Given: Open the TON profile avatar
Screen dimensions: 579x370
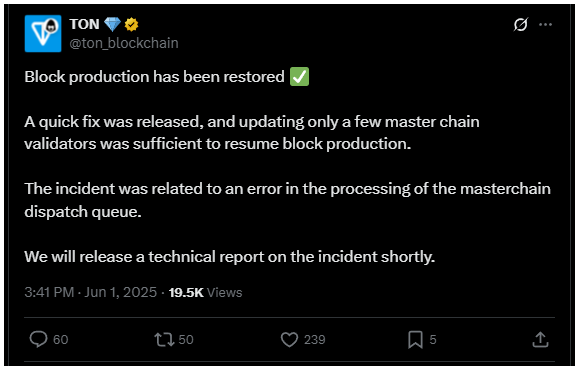Looking at the screenshot, I should point(43,34).
